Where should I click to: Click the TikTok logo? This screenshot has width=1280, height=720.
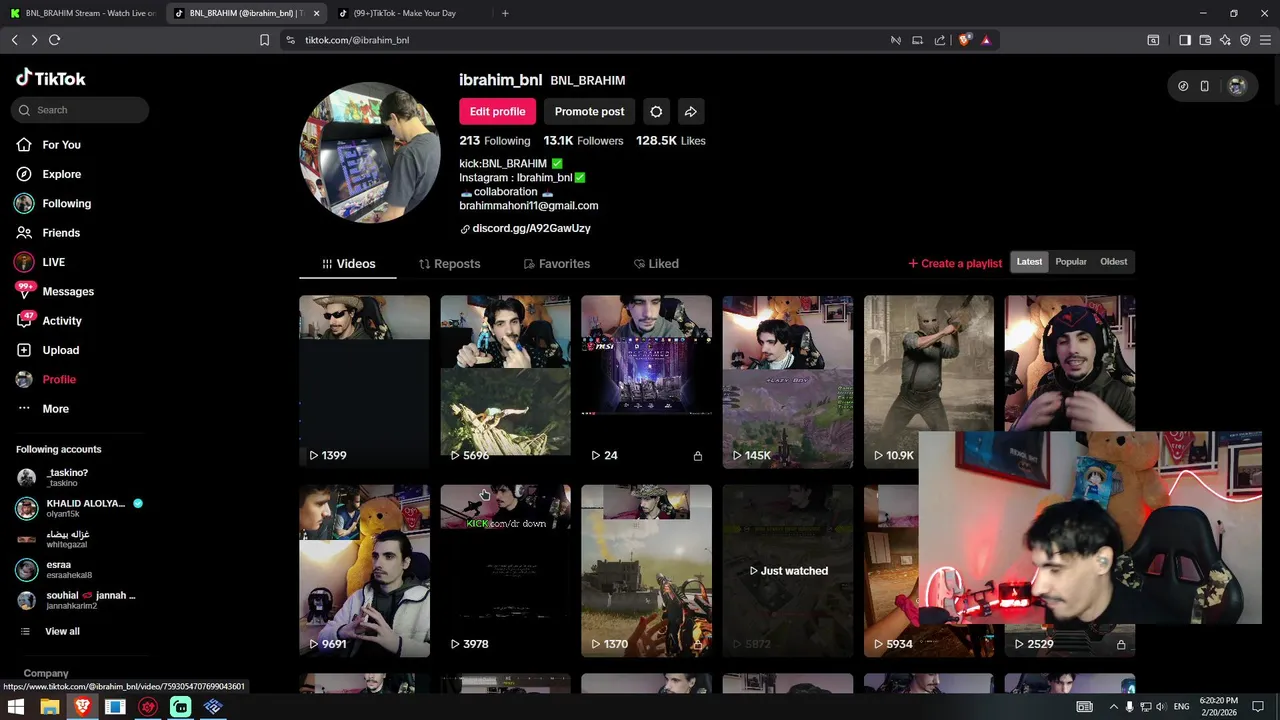point(51,78)
